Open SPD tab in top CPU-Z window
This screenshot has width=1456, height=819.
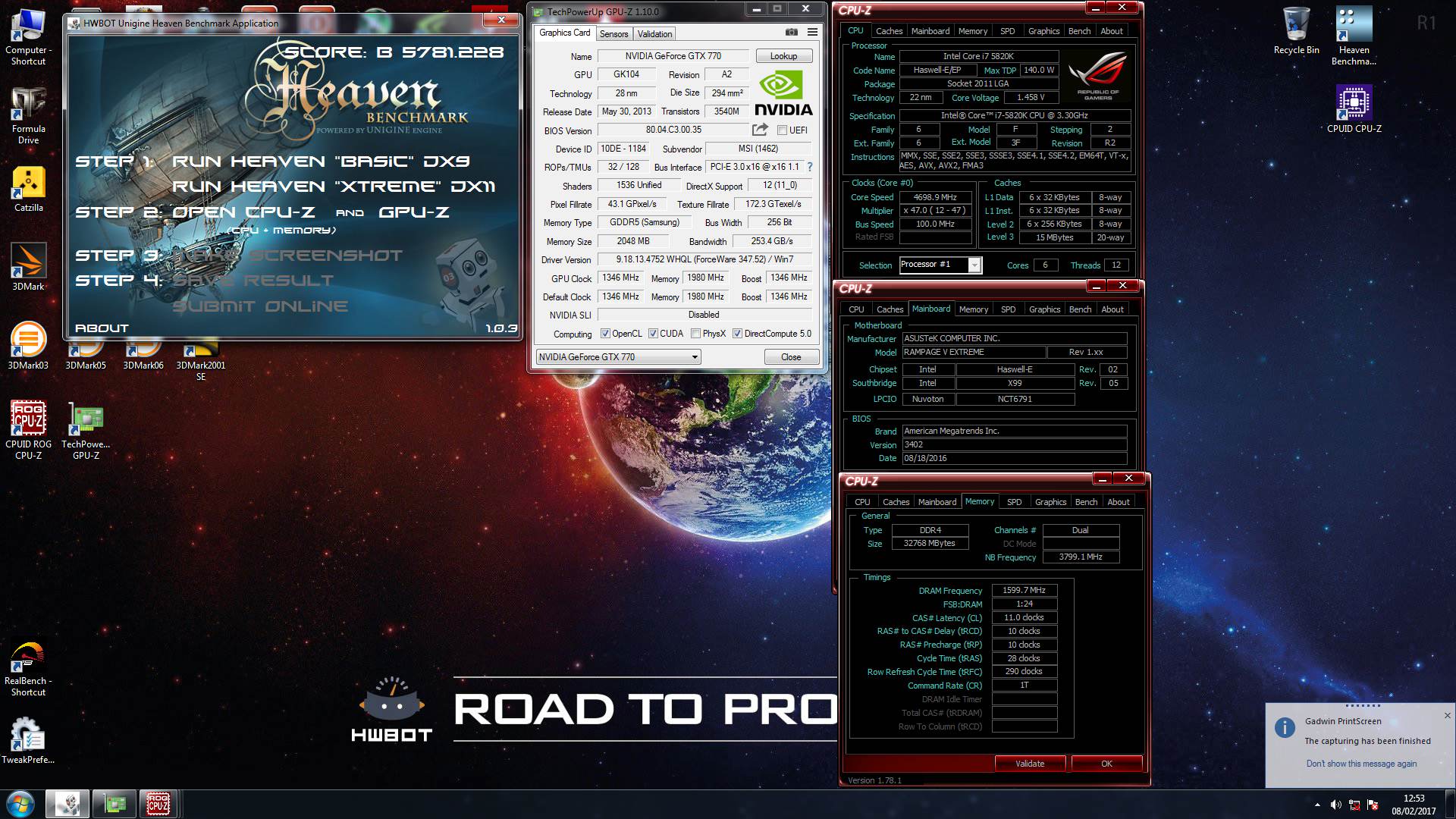point(1007,31)
